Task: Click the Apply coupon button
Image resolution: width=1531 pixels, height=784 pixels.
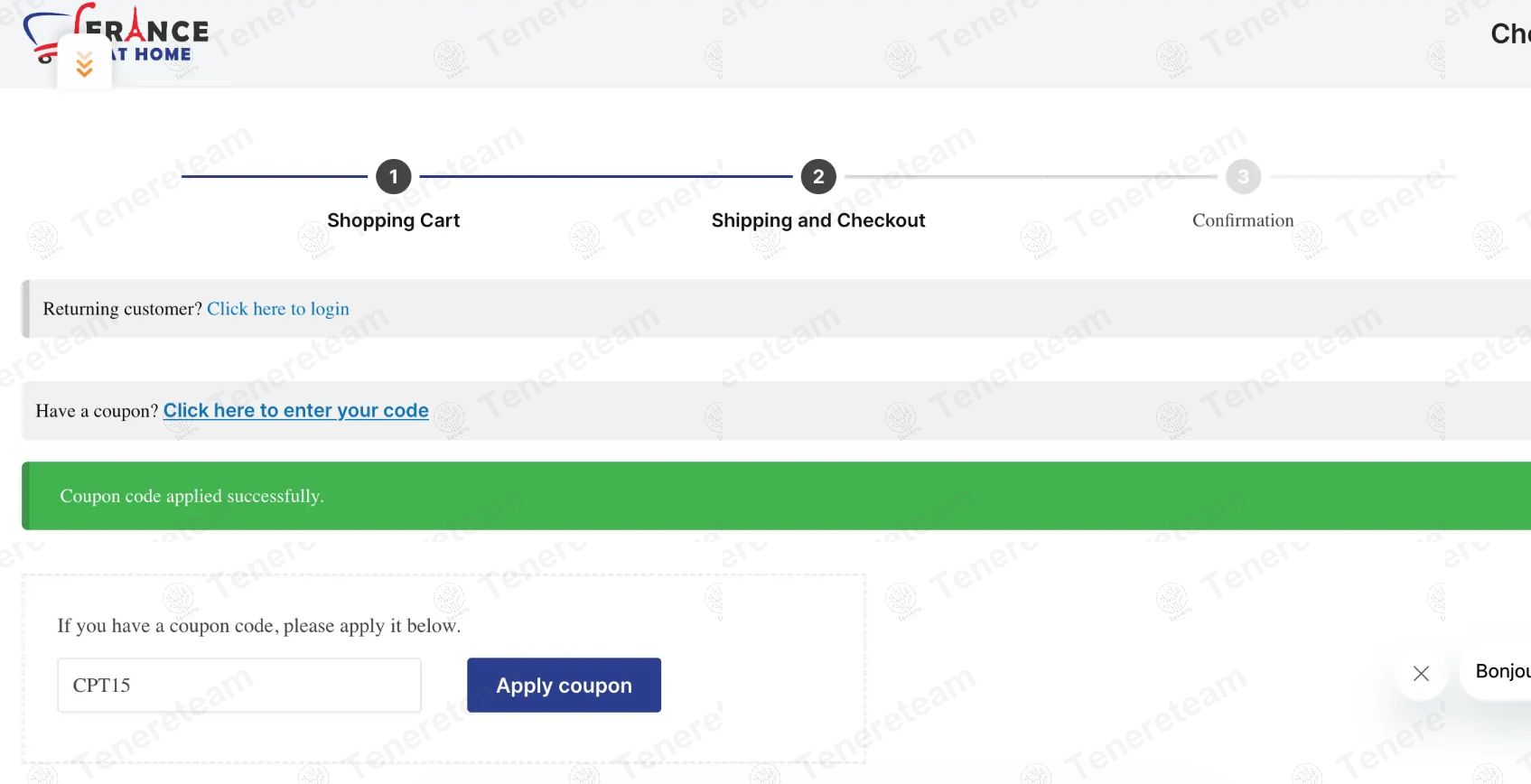Action: point(564,686)
